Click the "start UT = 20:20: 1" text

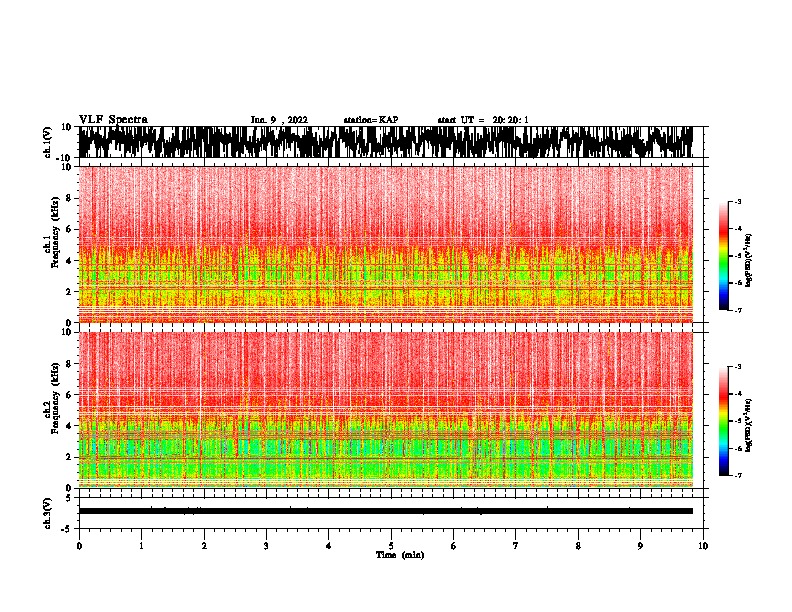pos(483,120)
